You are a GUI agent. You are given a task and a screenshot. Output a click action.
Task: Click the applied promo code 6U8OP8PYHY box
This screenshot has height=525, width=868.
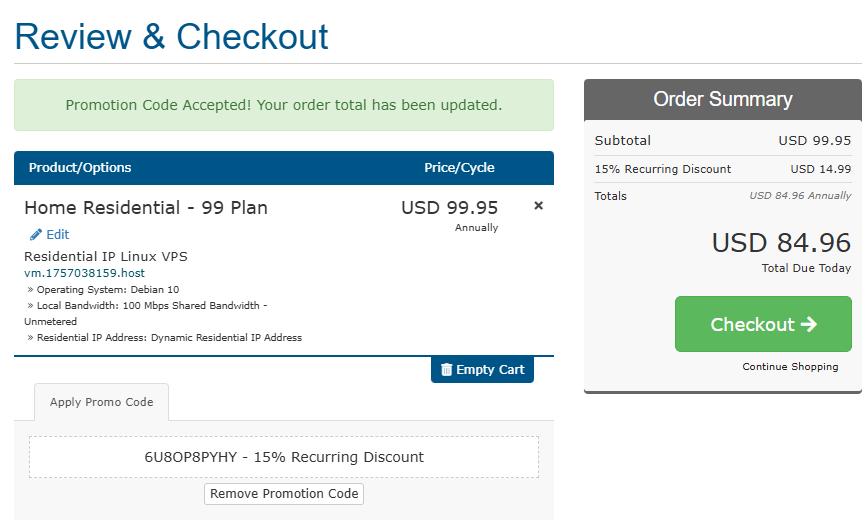pos(284,457)
